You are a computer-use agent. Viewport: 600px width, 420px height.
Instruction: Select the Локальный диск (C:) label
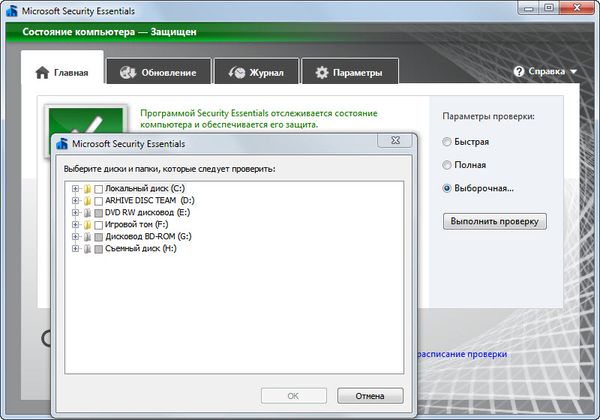[x=145, y=188]
